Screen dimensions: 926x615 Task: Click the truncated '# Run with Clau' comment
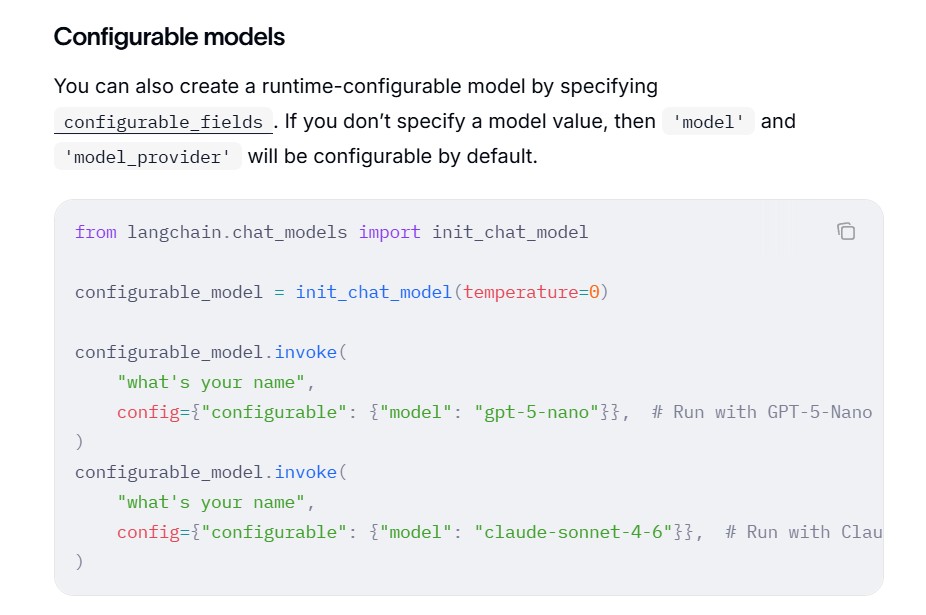click(x=803, y=532)
